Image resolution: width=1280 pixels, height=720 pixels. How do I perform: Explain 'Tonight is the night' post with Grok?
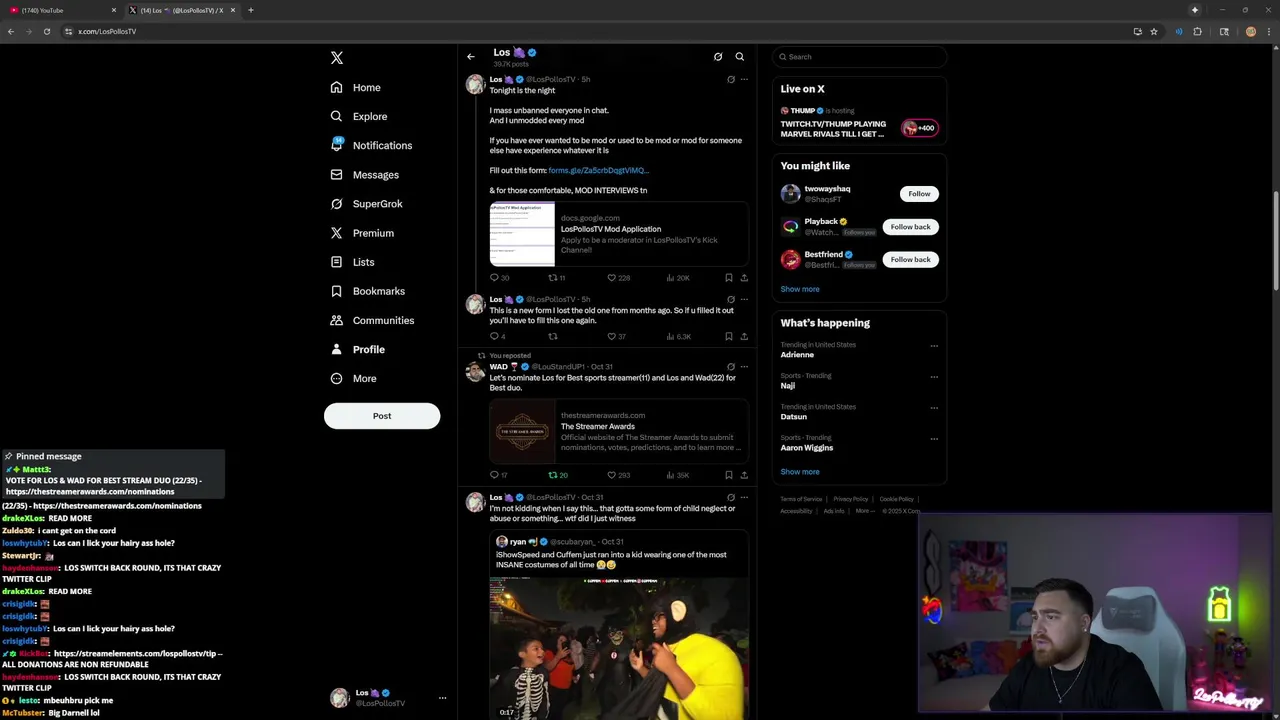tap(731, 79)
